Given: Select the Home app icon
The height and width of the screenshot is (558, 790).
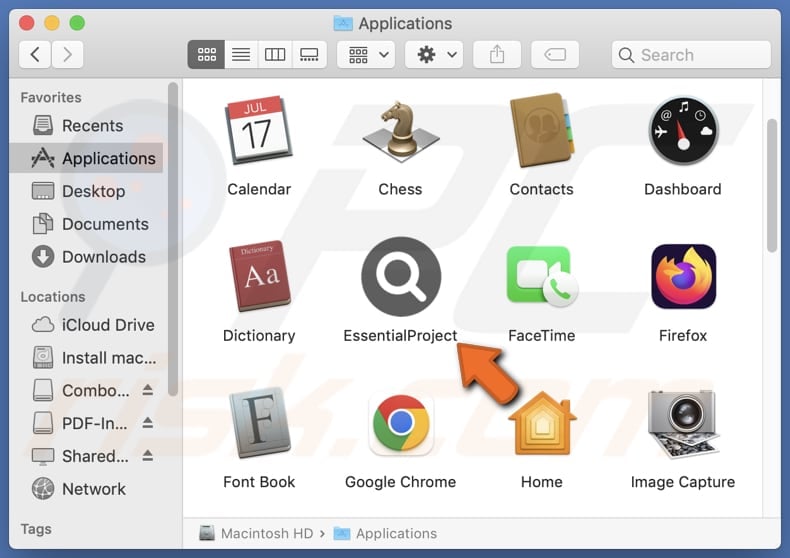Looking at the screenshot, I should 542,424.
